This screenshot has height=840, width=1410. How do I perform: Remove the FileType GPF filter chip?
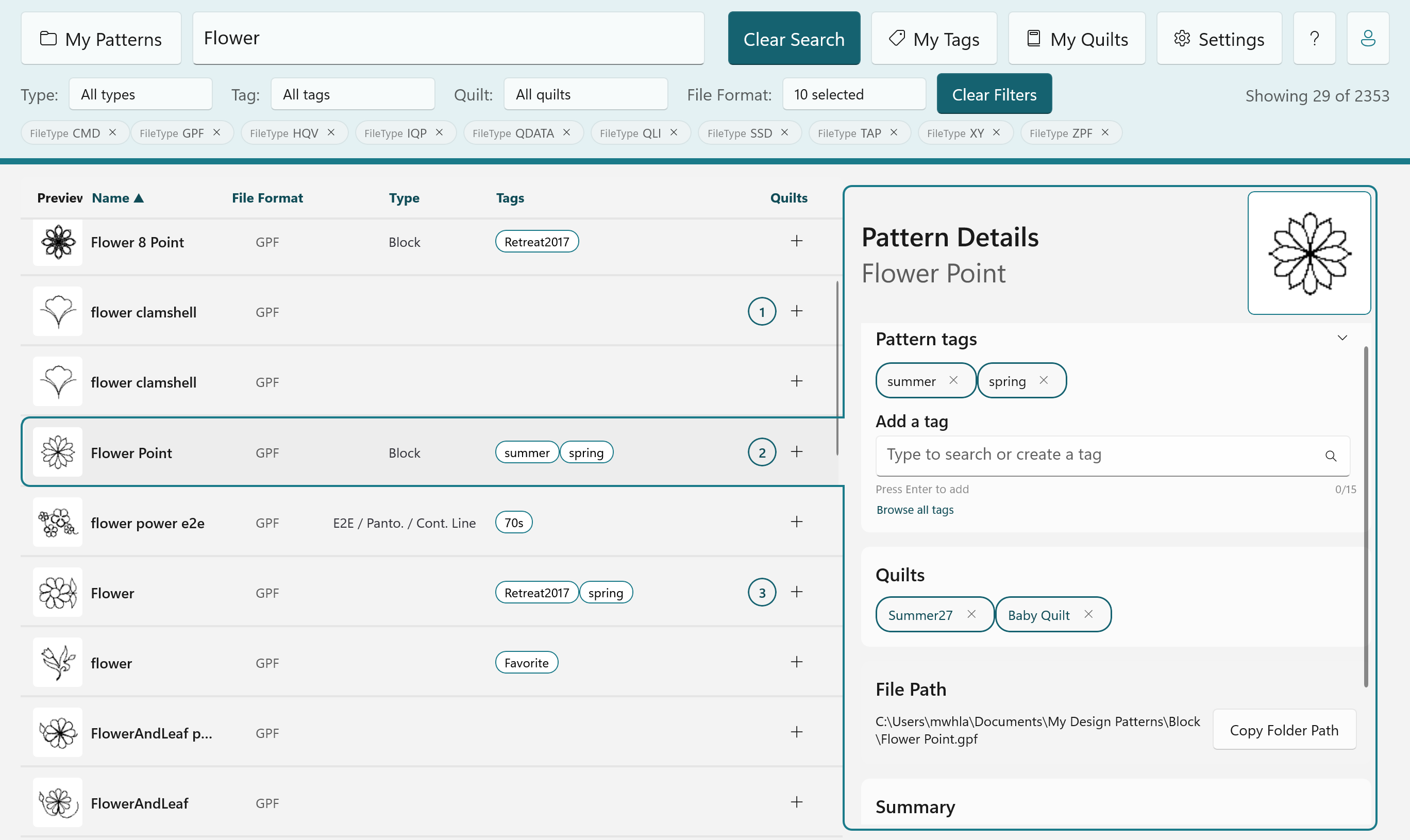(216, 132)
